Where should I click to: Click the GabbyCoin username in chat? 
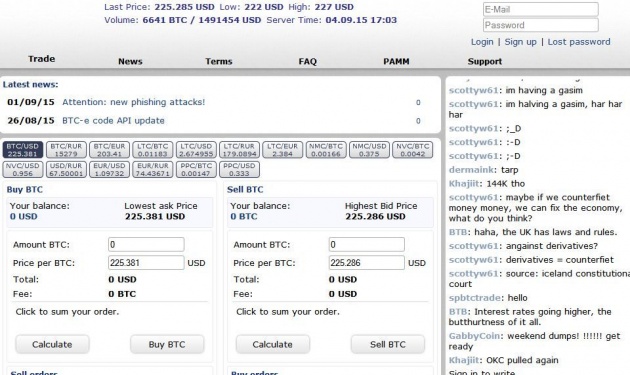click(x=475, y=336)
